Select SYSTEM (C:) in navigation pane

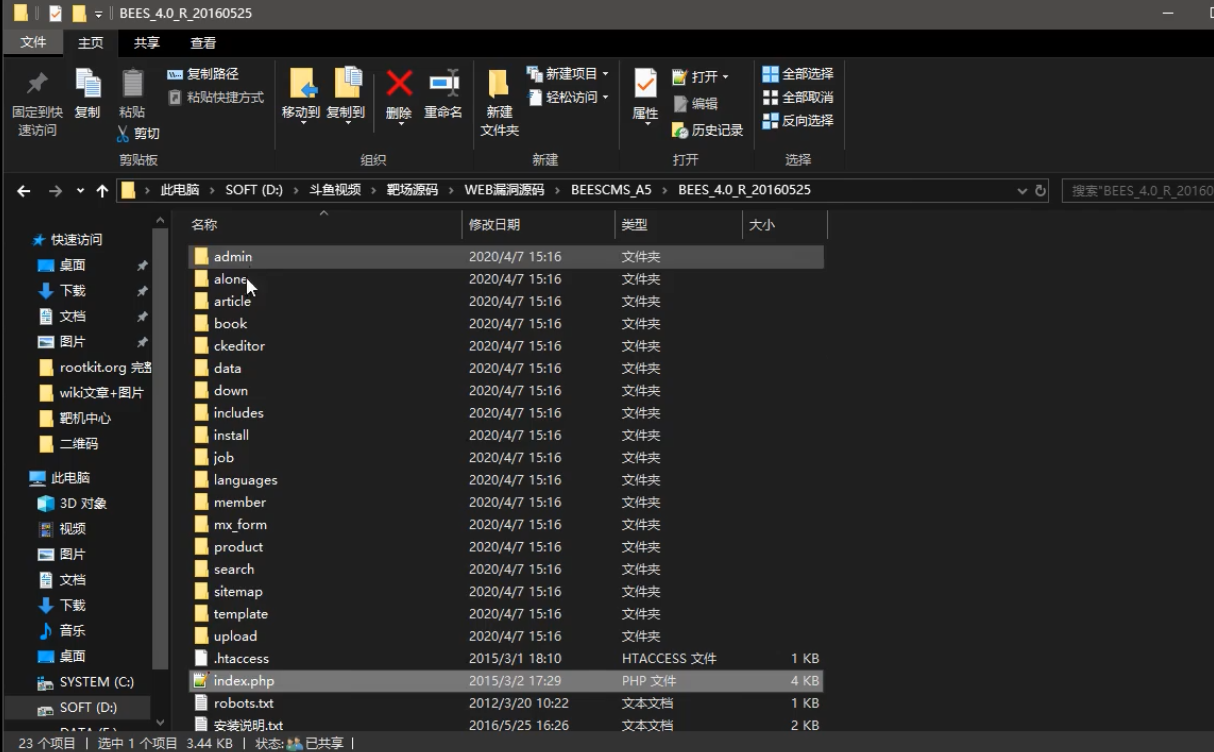96,682
